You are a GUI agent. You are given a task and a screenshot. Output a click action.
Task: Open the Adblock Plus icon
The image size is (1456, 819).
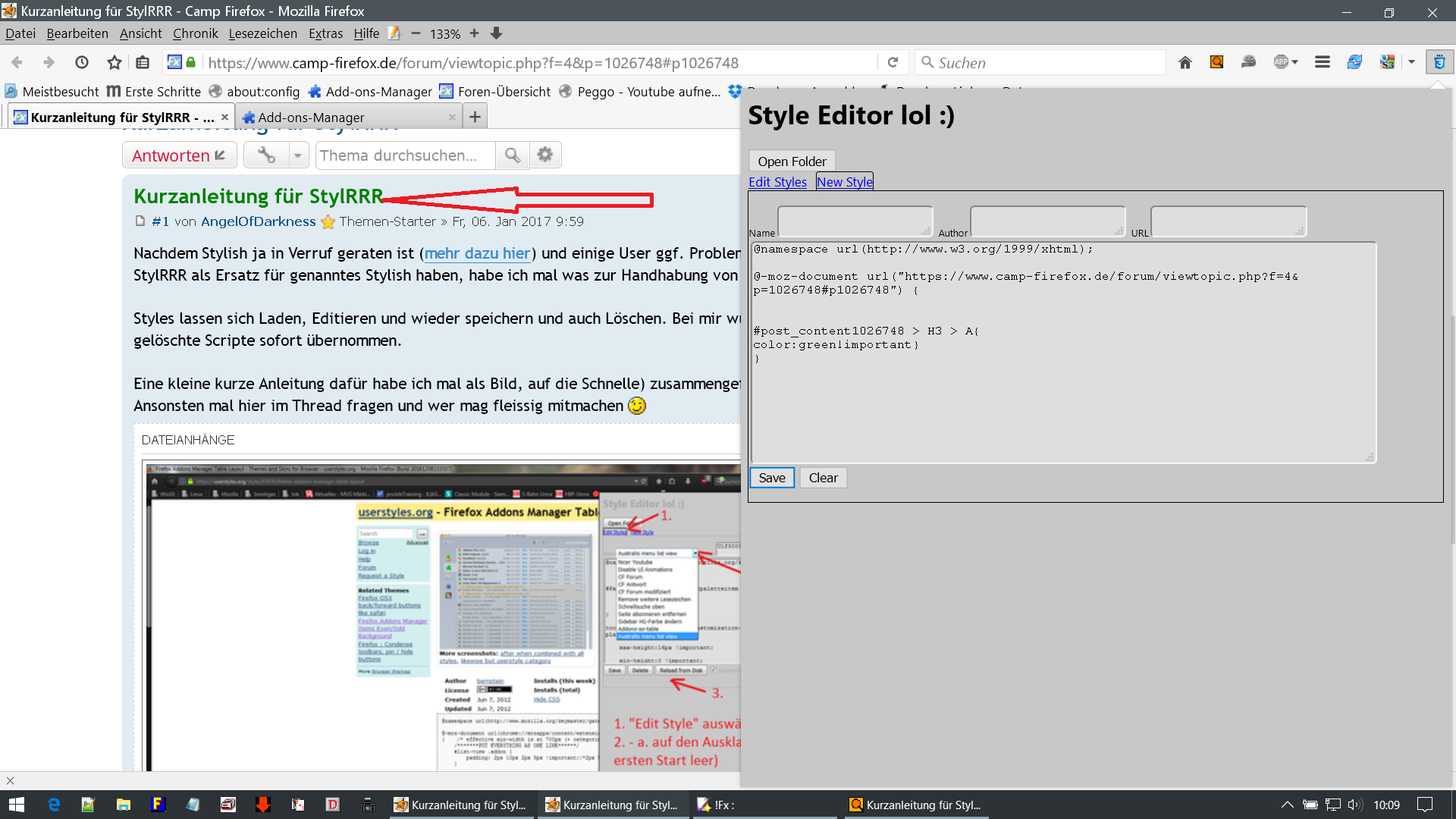(x=1281, y=62)
